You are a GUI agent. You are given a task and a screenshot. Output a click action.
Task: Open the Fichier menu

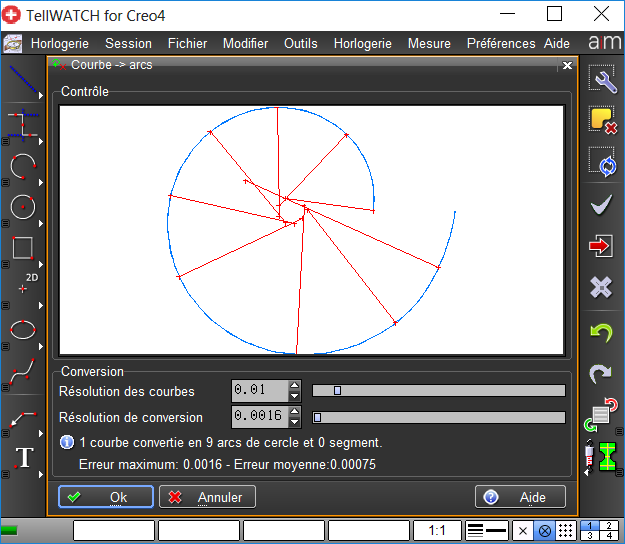(x=187, y=44)
